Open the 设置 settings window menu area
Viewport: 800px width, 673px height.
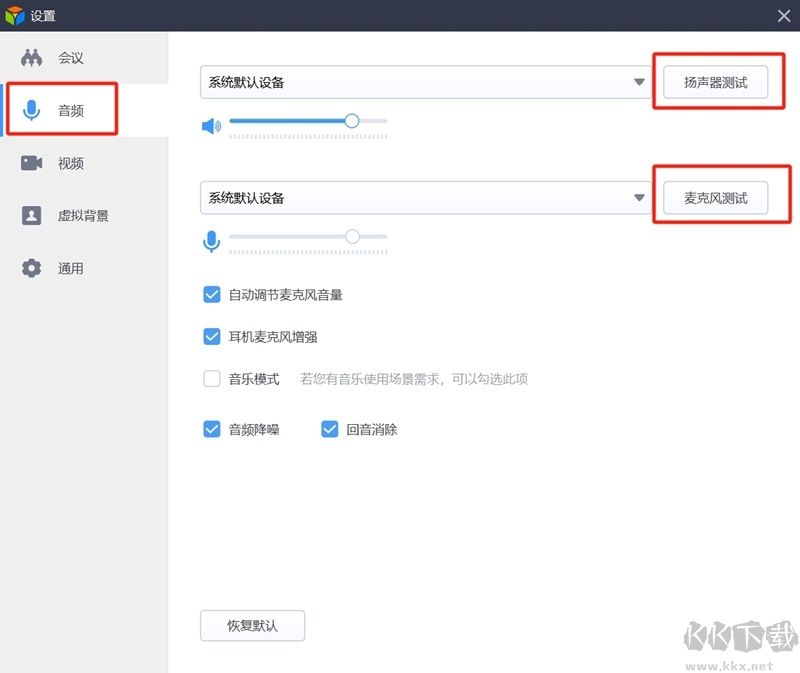[40, 15]
